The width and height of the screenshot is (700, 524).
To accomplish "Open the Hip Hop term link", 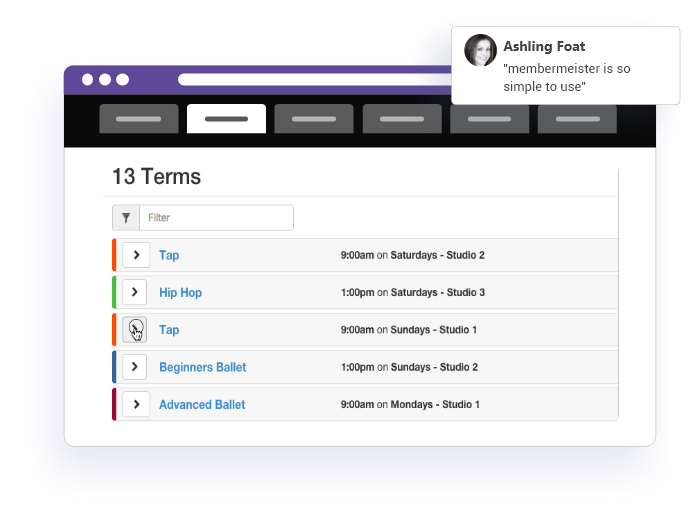I will click(180, 293).
